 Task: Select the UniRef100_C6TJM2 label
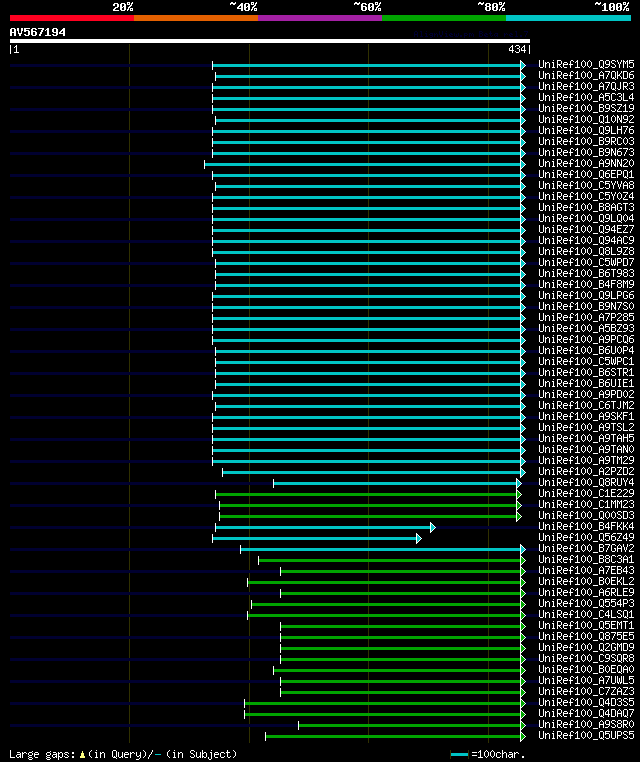click(586, 405)
